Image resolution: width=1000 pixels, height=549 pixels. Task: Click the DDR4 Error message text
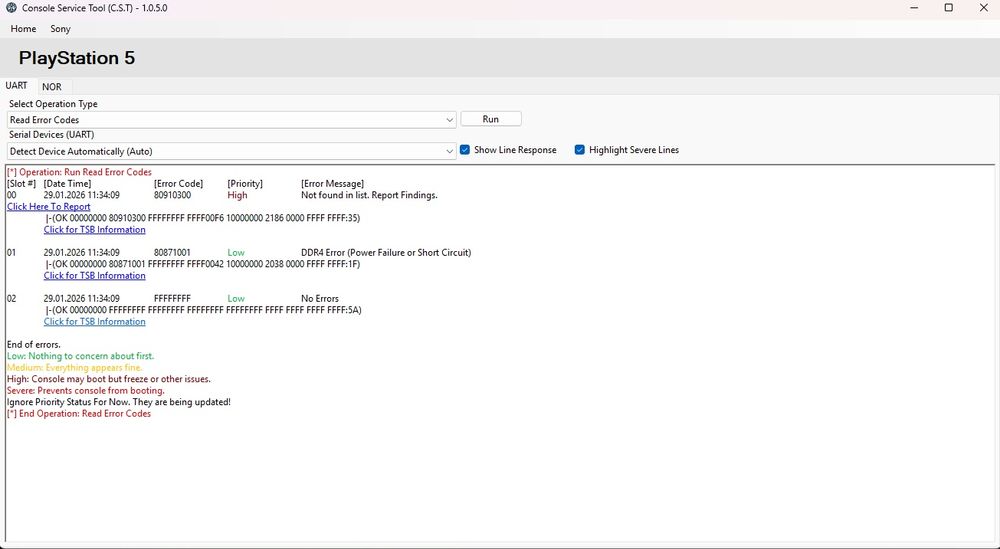pos(386,253)
